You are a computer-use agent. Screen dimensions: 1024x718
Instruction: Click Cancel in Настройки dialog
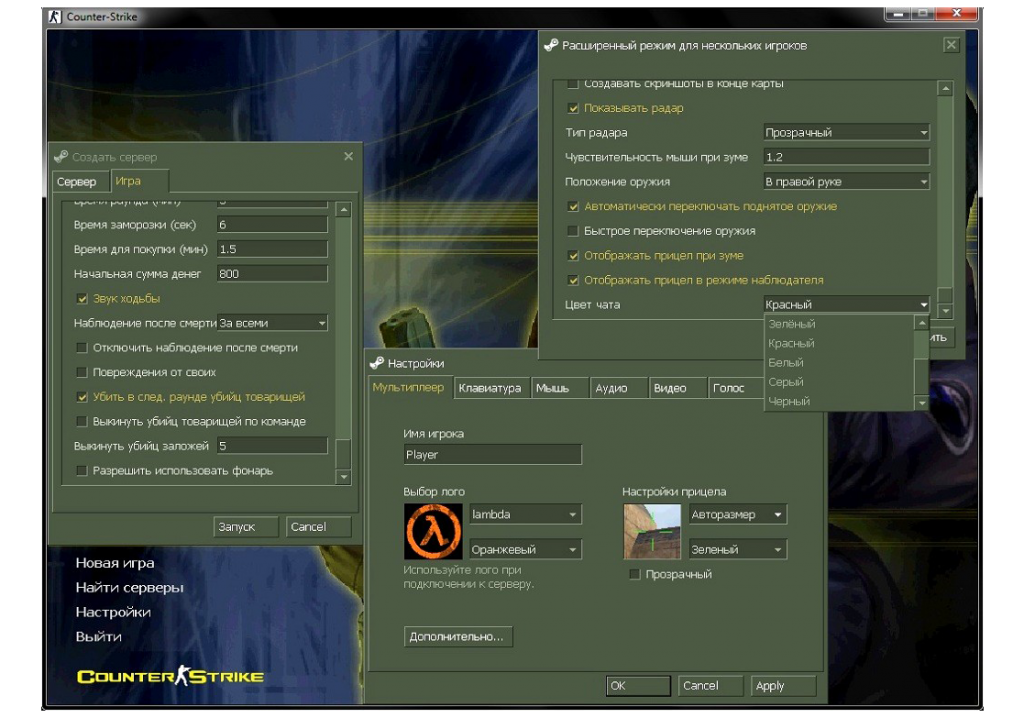tap(710, 686)
